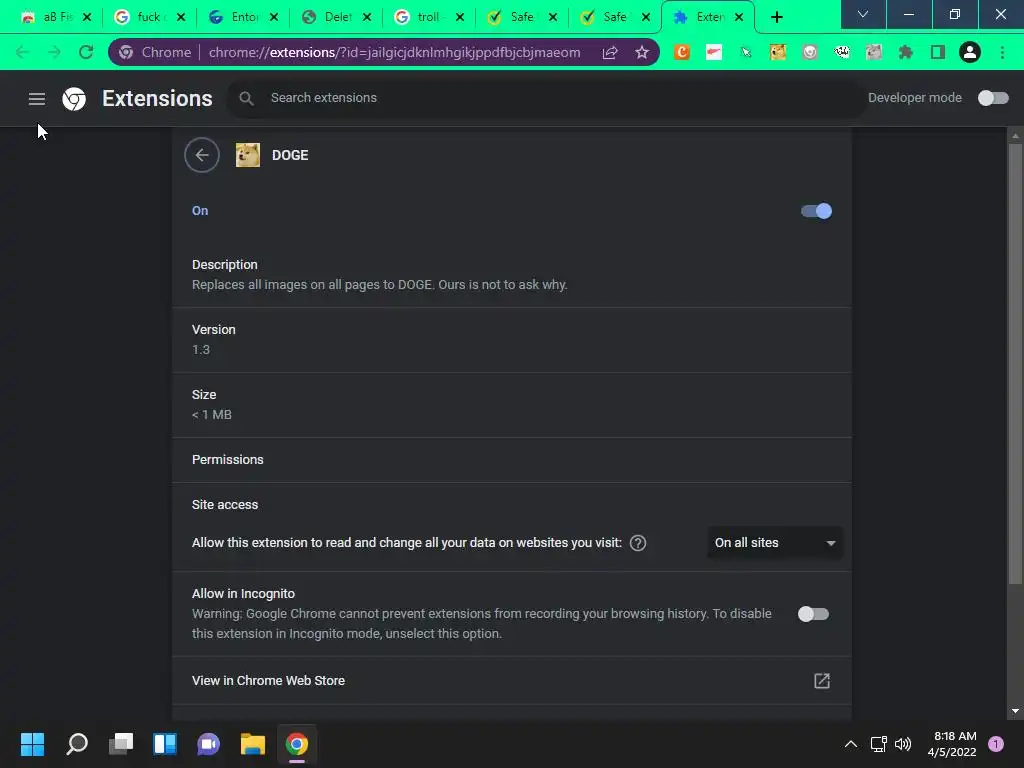The height and width of the screenshot is (768, 1024).
Task: Open the Extensions puzzle piece menu
Action: (x=906, y=52)
